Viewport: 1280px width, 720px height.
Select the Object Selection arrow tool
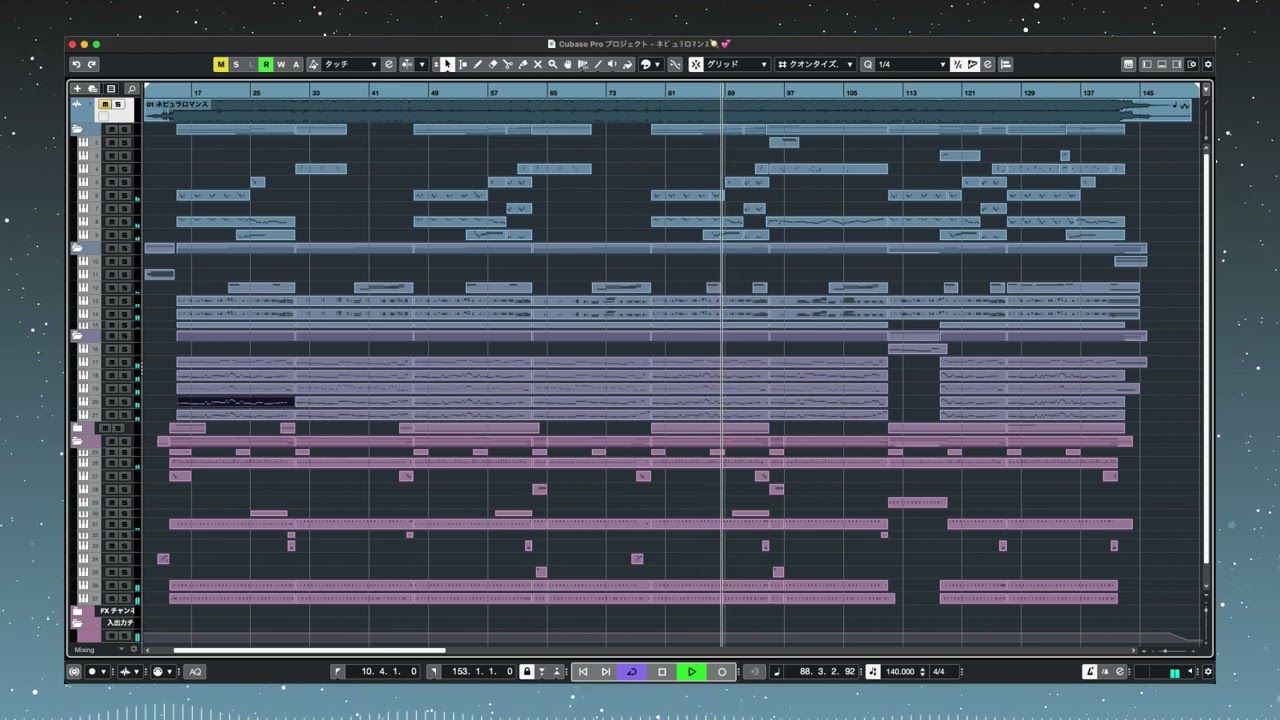click(447, 64)
